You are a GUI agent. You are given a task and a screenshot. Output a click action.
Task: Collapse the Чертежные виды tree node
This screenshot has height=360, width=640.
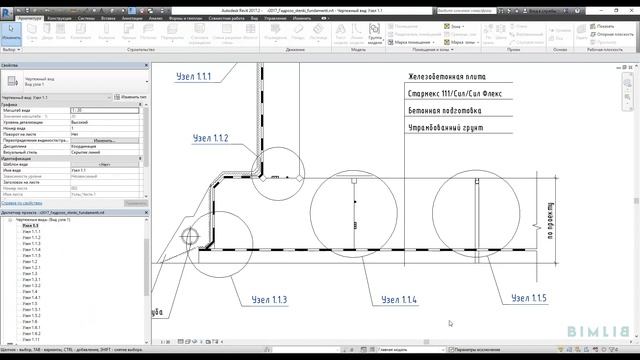(x=10, y=220)
